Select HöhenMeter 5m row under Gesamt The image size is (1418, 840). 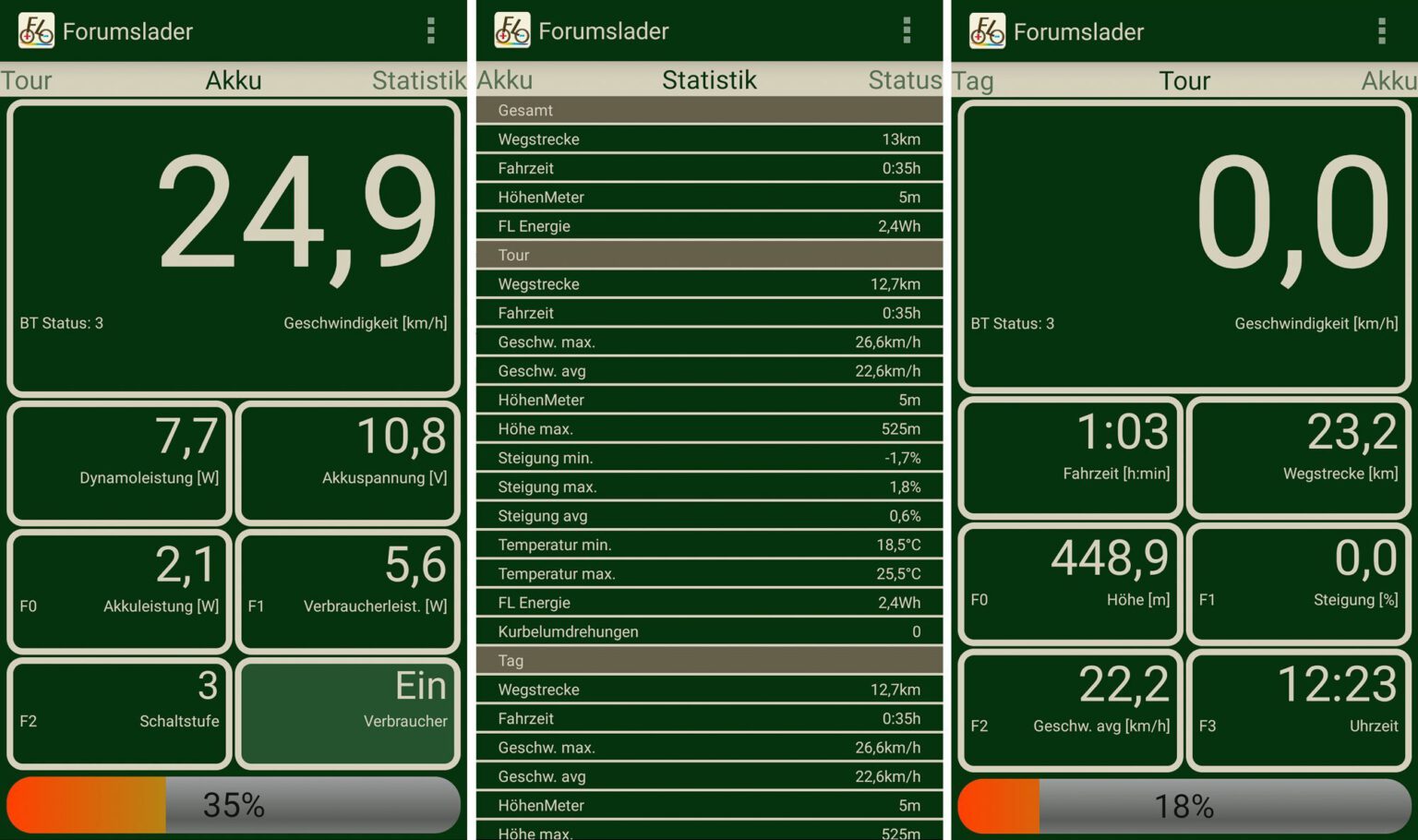(x=709, y=197)
